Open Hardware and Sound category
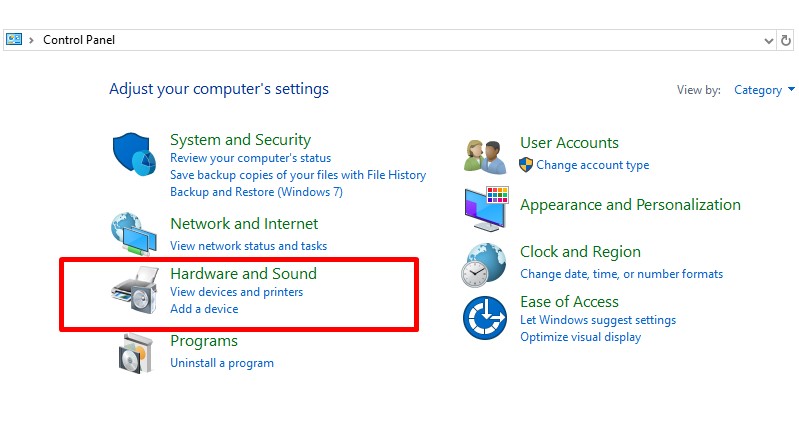799x437 pixels. pos(243,274)
